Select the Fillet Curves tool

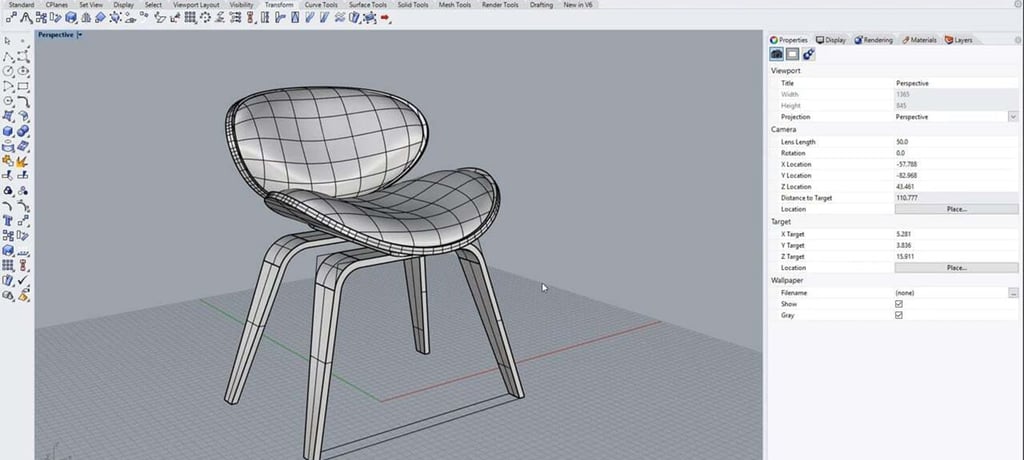click(x=23, y=101)
